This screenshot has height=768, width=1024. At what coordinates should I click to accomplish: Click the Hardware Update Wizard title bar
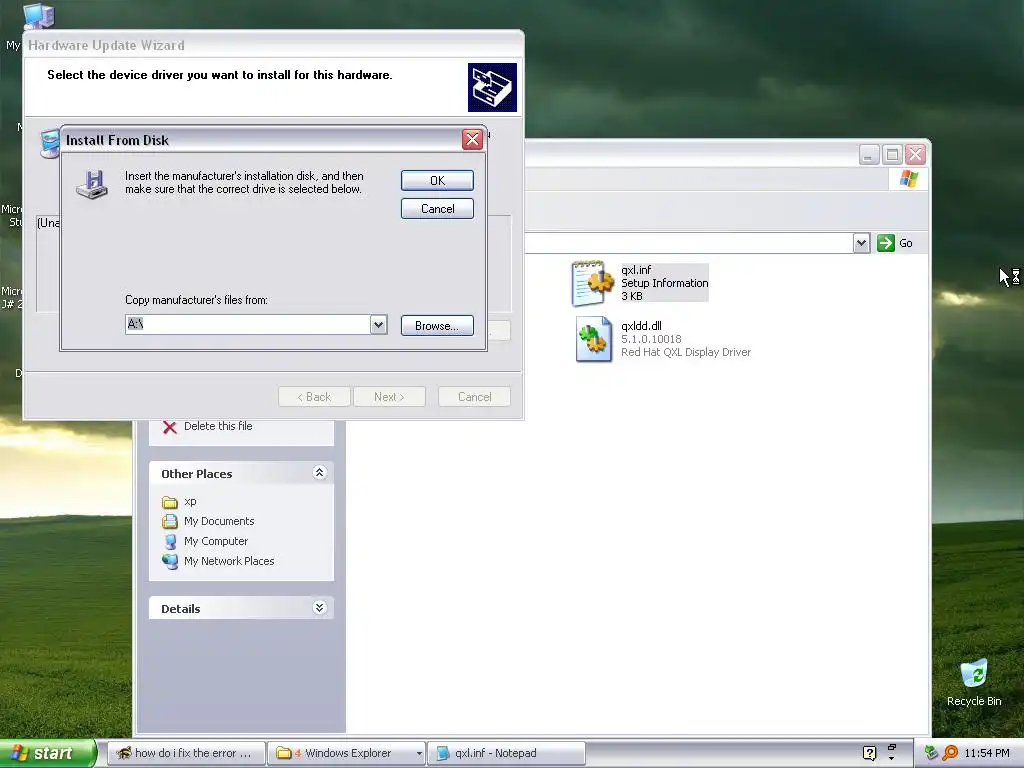click(274, 45)
